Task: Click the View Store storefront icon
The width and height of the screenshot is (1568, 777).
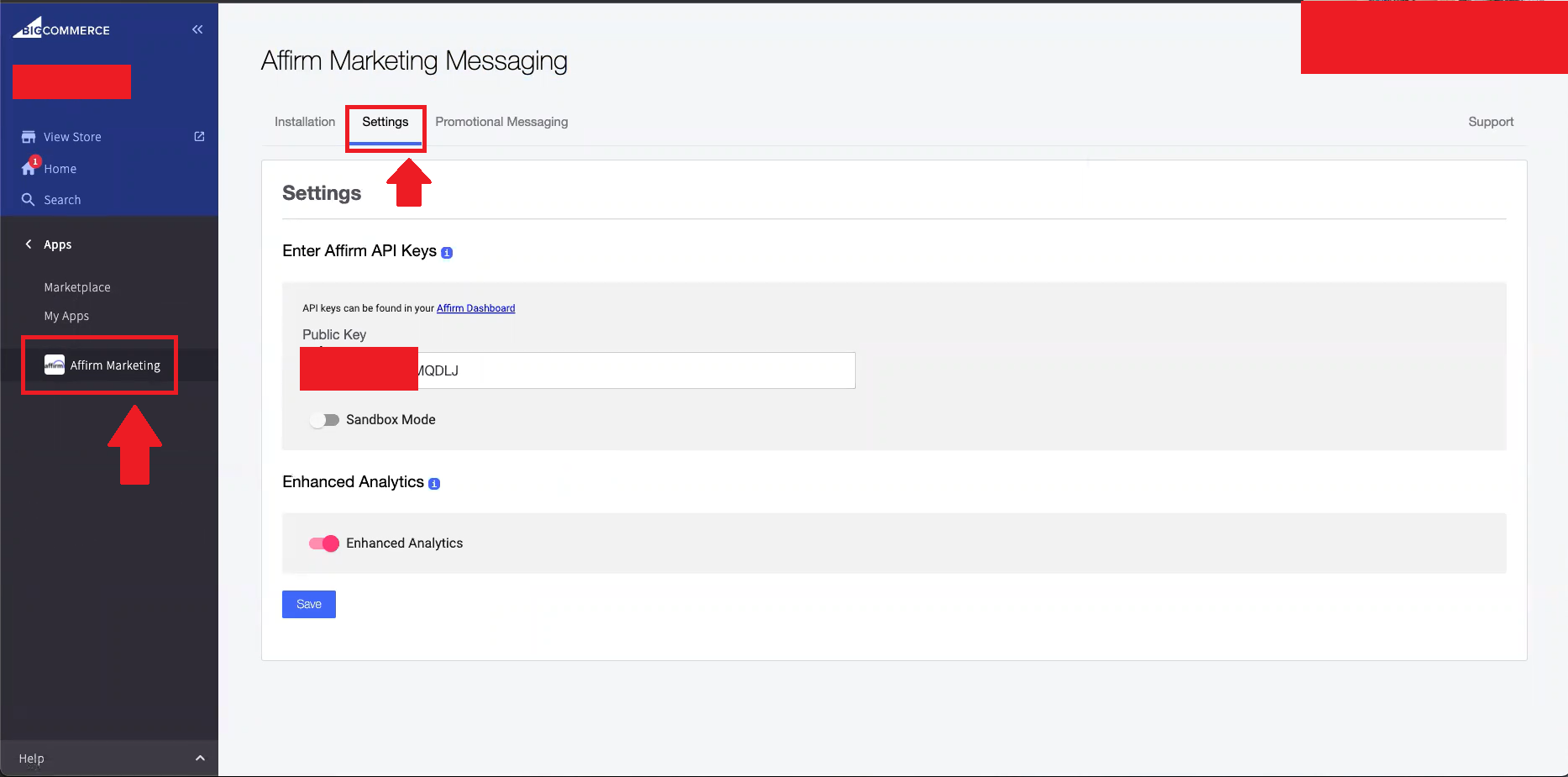Action: [x=29, y=137]
